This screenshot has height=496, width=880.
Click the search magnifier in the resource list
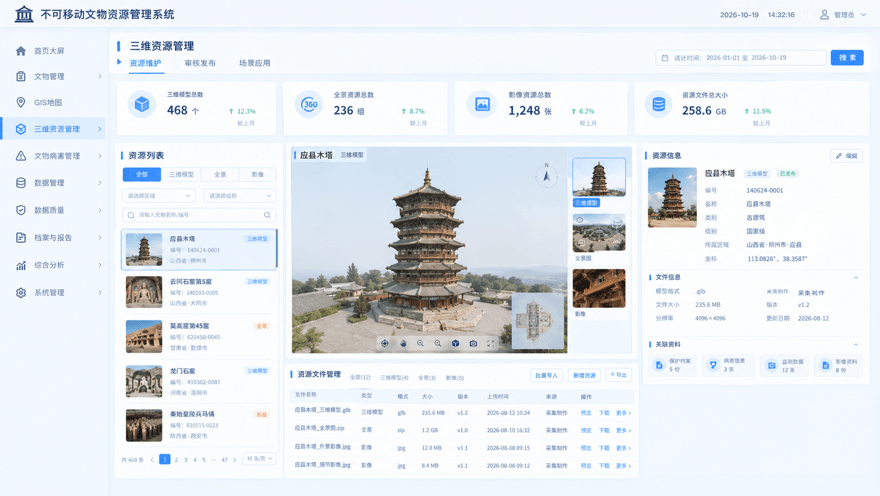[267, 215]
